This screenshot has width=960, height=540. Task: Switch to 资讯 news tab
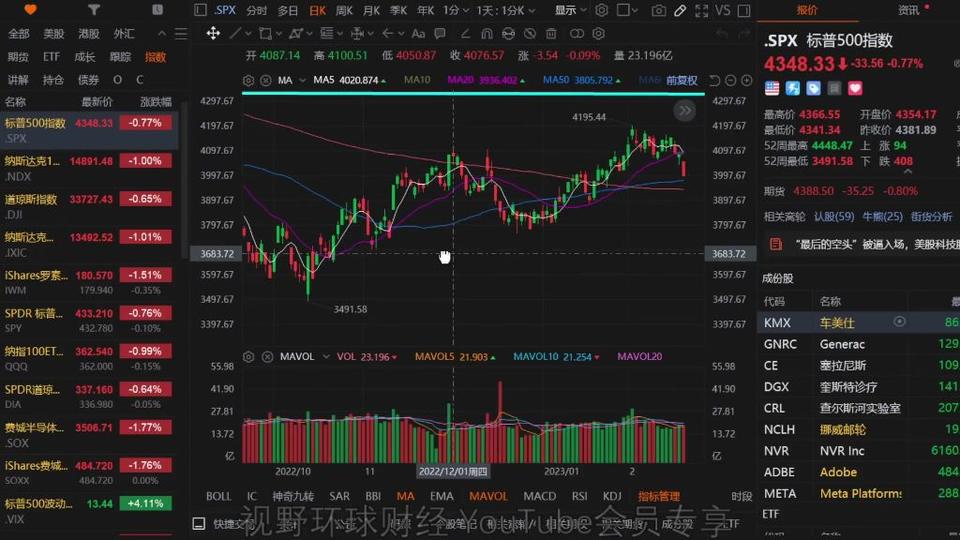(x=909, y=10)
